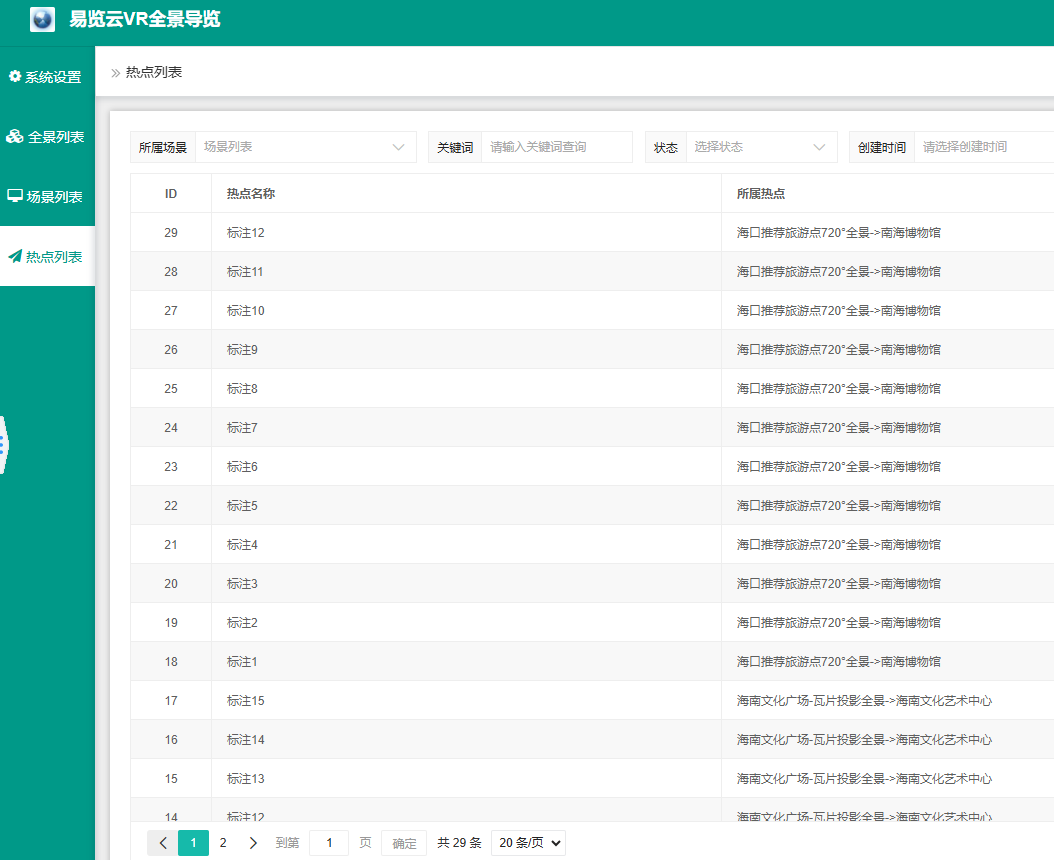Click the 请输入关键词查询 keyword input

(x=556, y=146)
